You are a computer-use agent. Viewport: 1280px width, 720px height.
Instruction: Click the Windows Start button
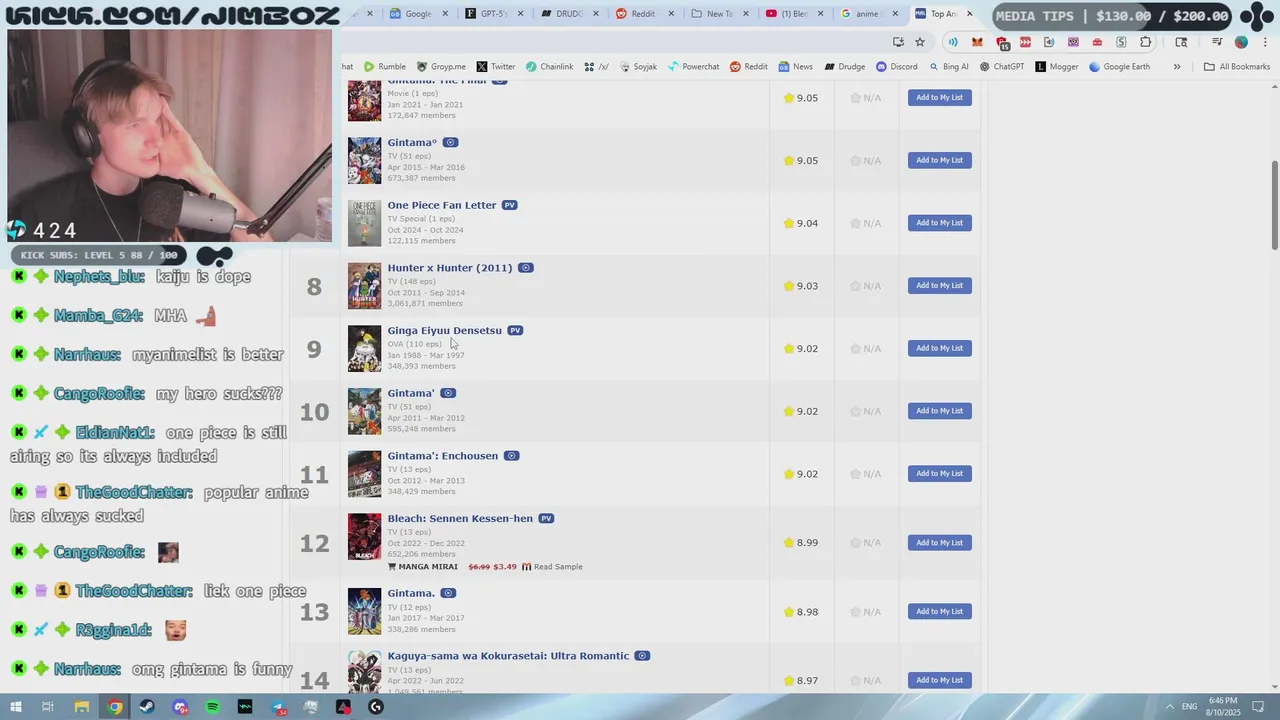point(16,707)
